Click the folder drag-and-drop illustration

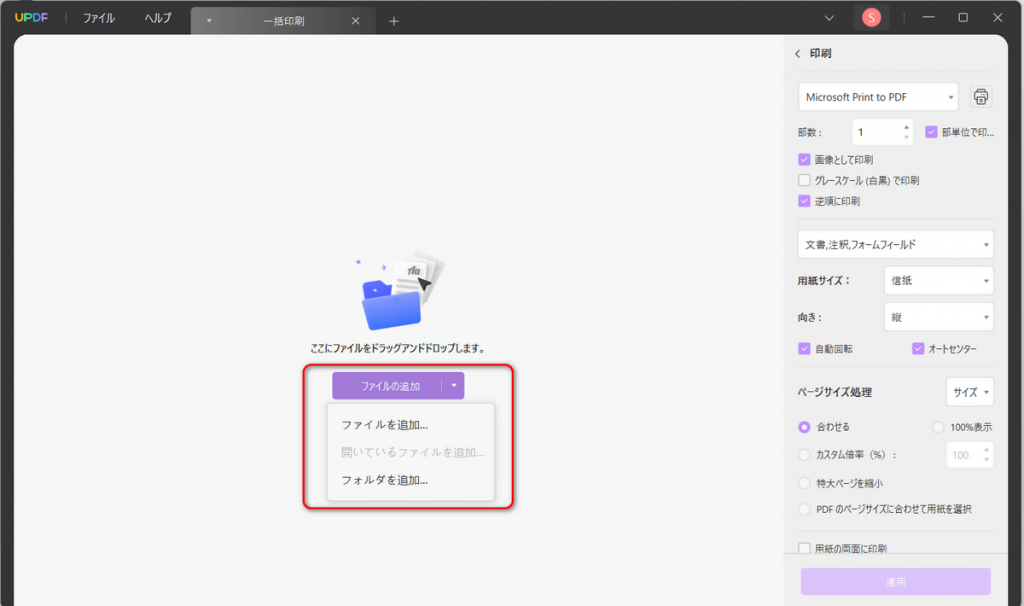click(x=400, y=290)
